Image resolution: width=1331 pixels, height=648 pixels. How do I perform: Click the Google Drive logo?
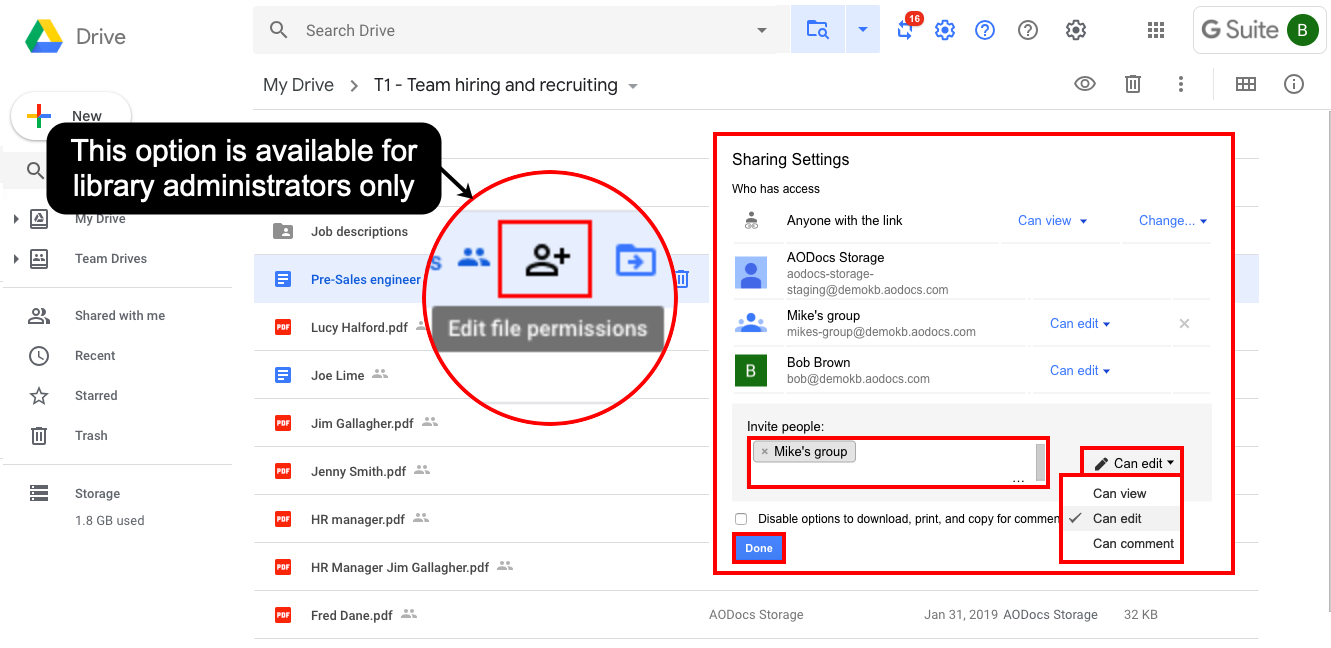tap(44, 37)
